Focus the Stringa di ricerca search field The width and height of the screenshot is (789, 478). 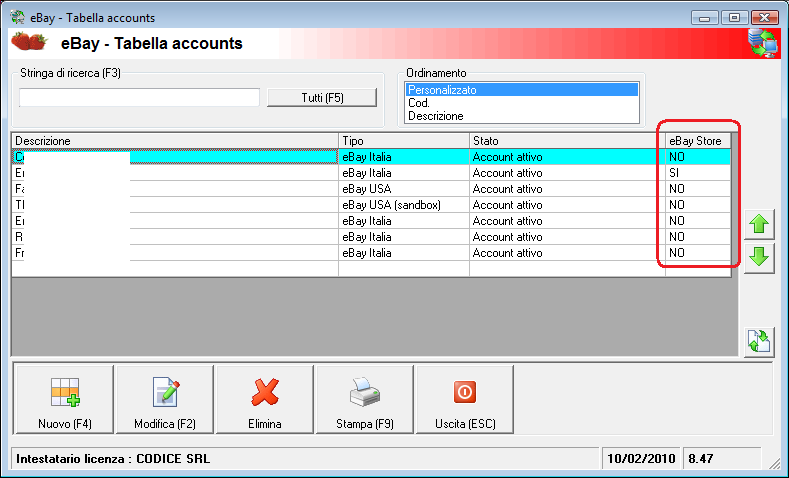coord(139,98)
